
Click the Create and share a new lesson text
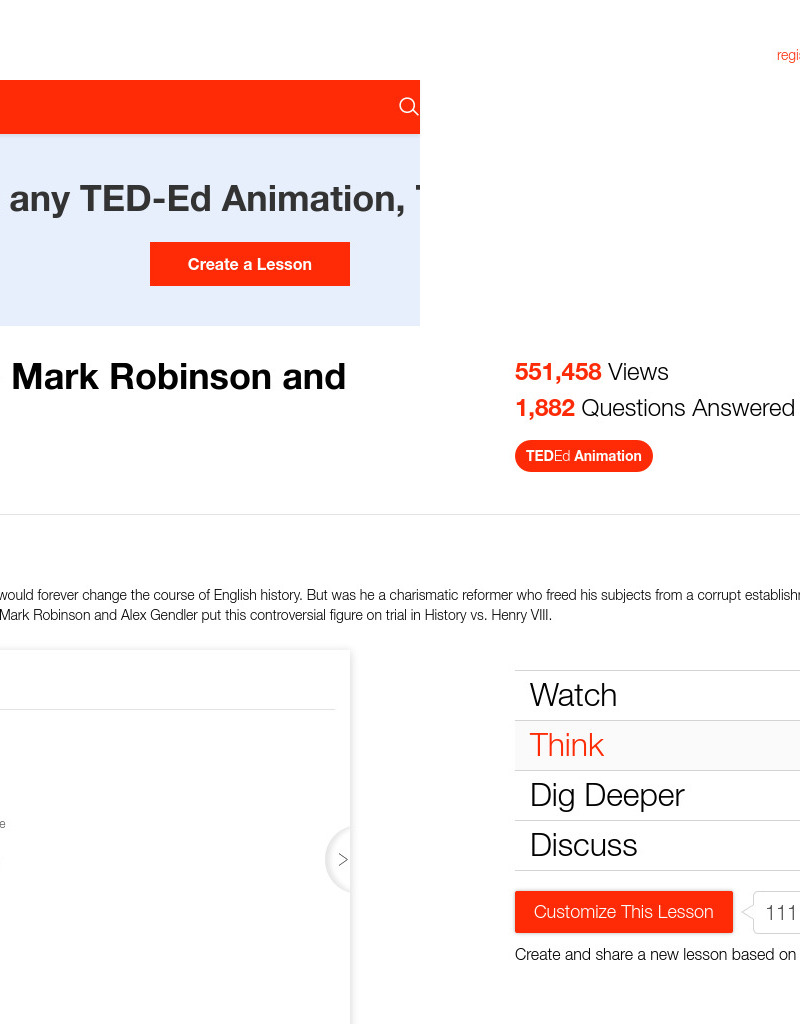click(x=655, y=954)
